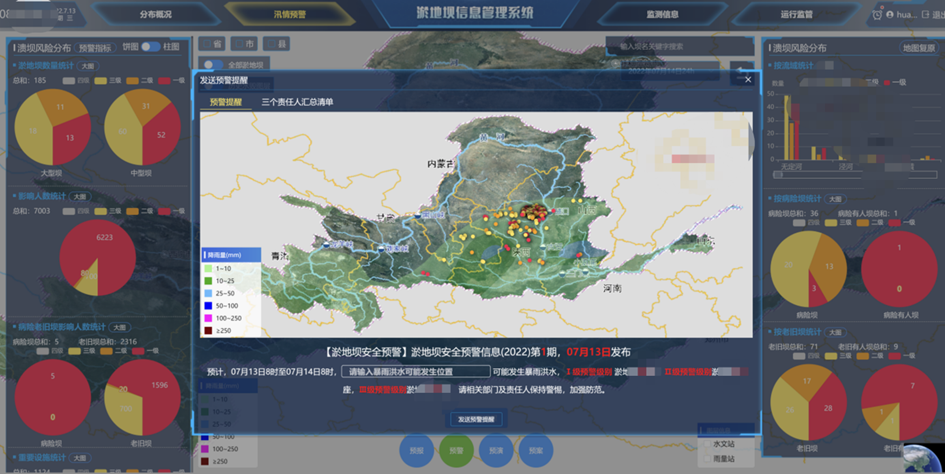Click the green 预警 round button

(456, 450)
